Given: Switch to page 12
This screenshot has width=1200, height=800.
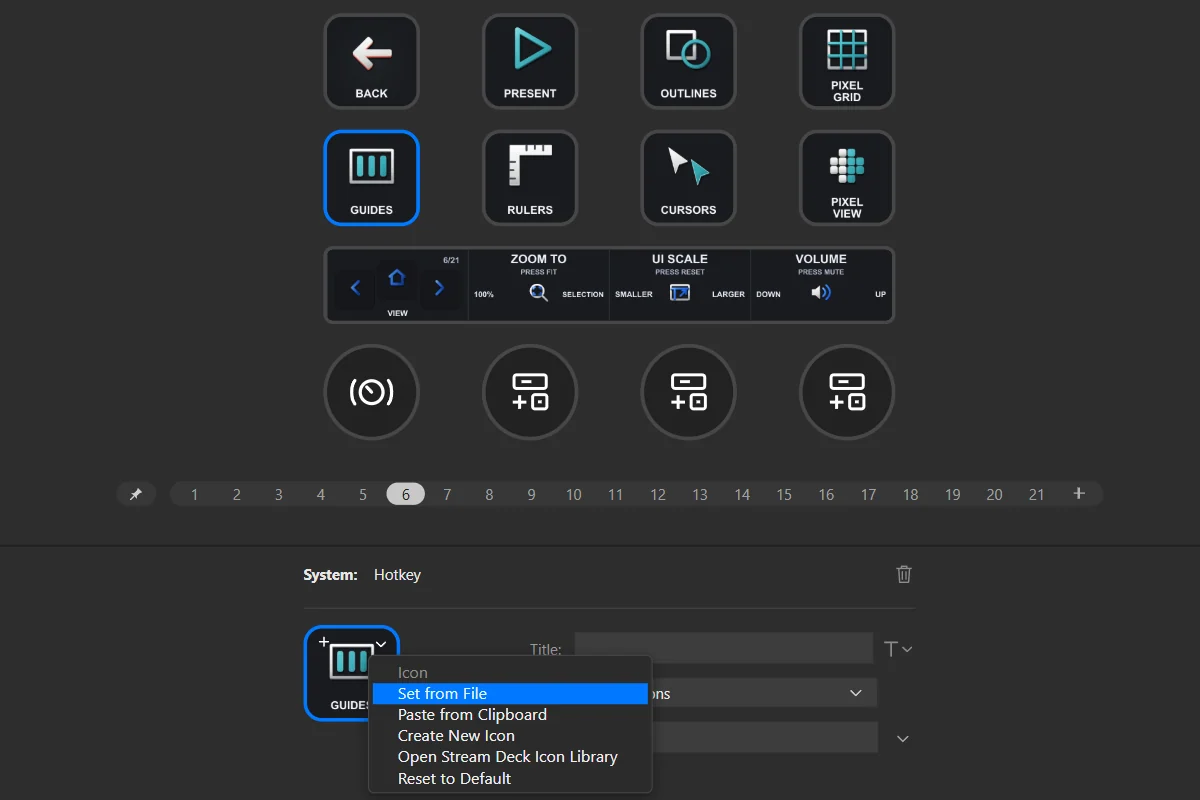Looking at the screenshot, I should [x=658, y=494].
